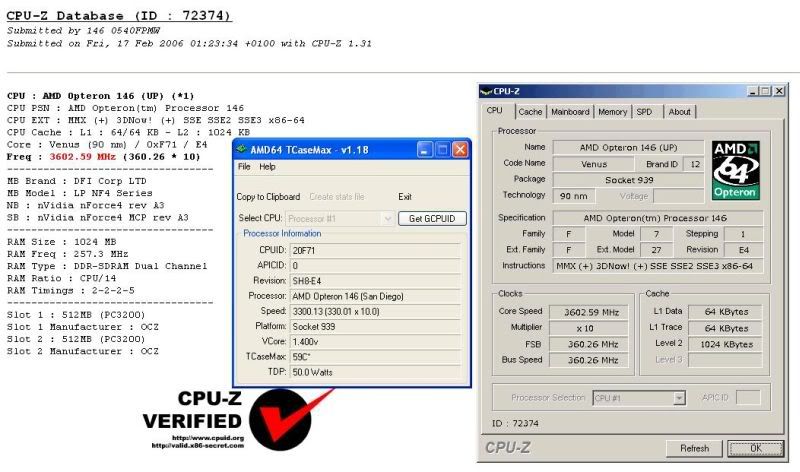Click the Platform field in TCaseMax
This screenshot has width=800, height=472.
click(376, 327)
